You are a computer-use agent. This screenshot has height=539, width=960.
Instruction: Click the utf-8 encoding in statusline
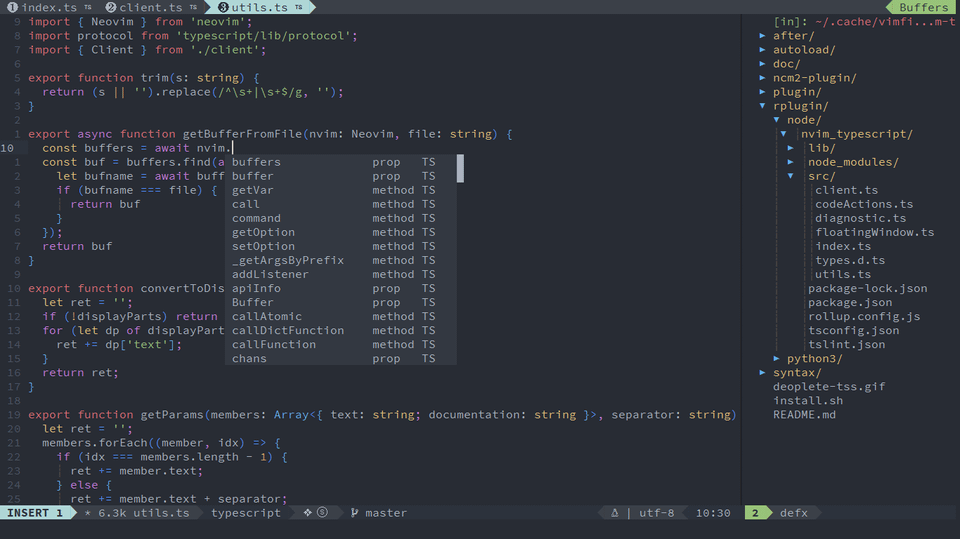[x=657, y=513]
